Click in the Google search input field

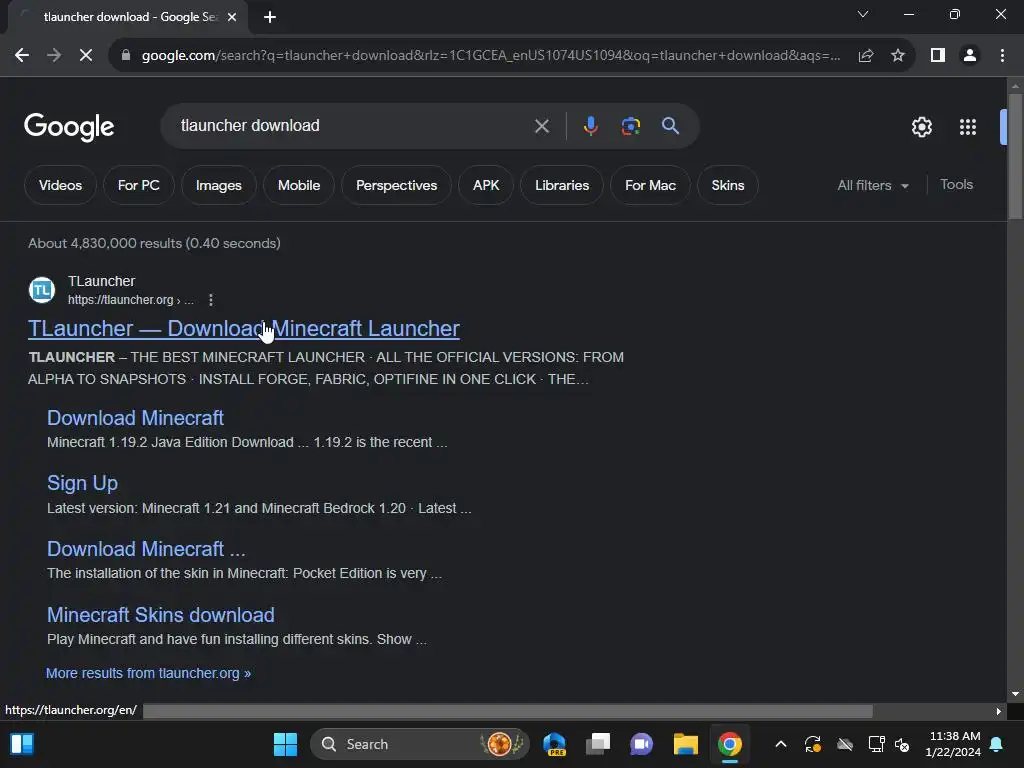[353, 126]
